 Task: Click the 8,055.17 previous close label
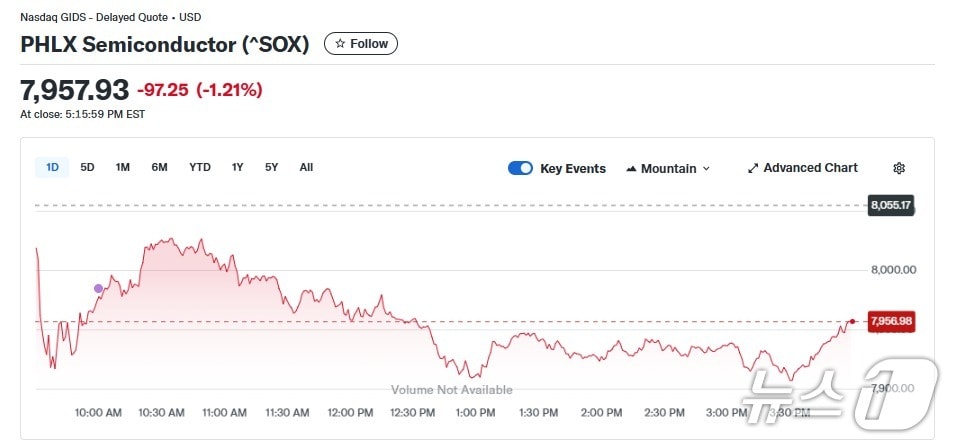(x=891, y=205)
